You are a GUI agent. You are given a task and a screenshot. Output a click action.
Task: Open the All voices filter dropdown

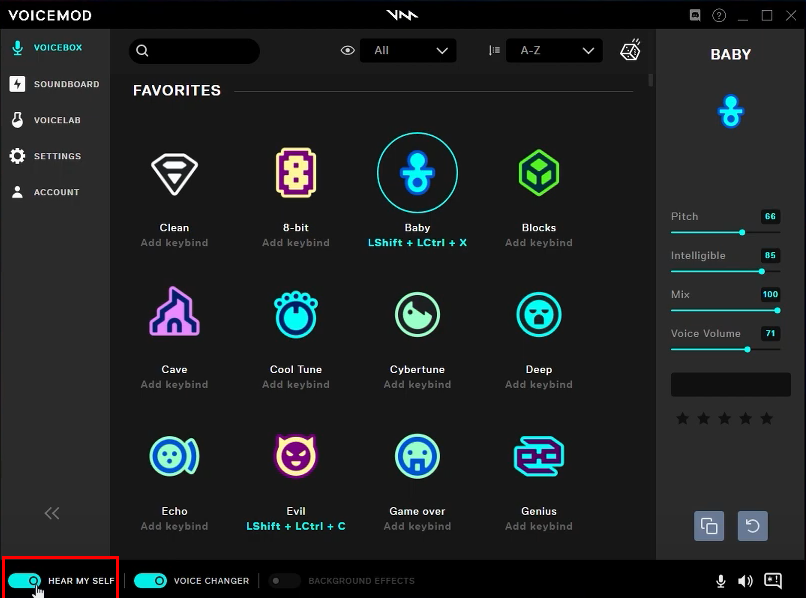click(x=408, y=50)
